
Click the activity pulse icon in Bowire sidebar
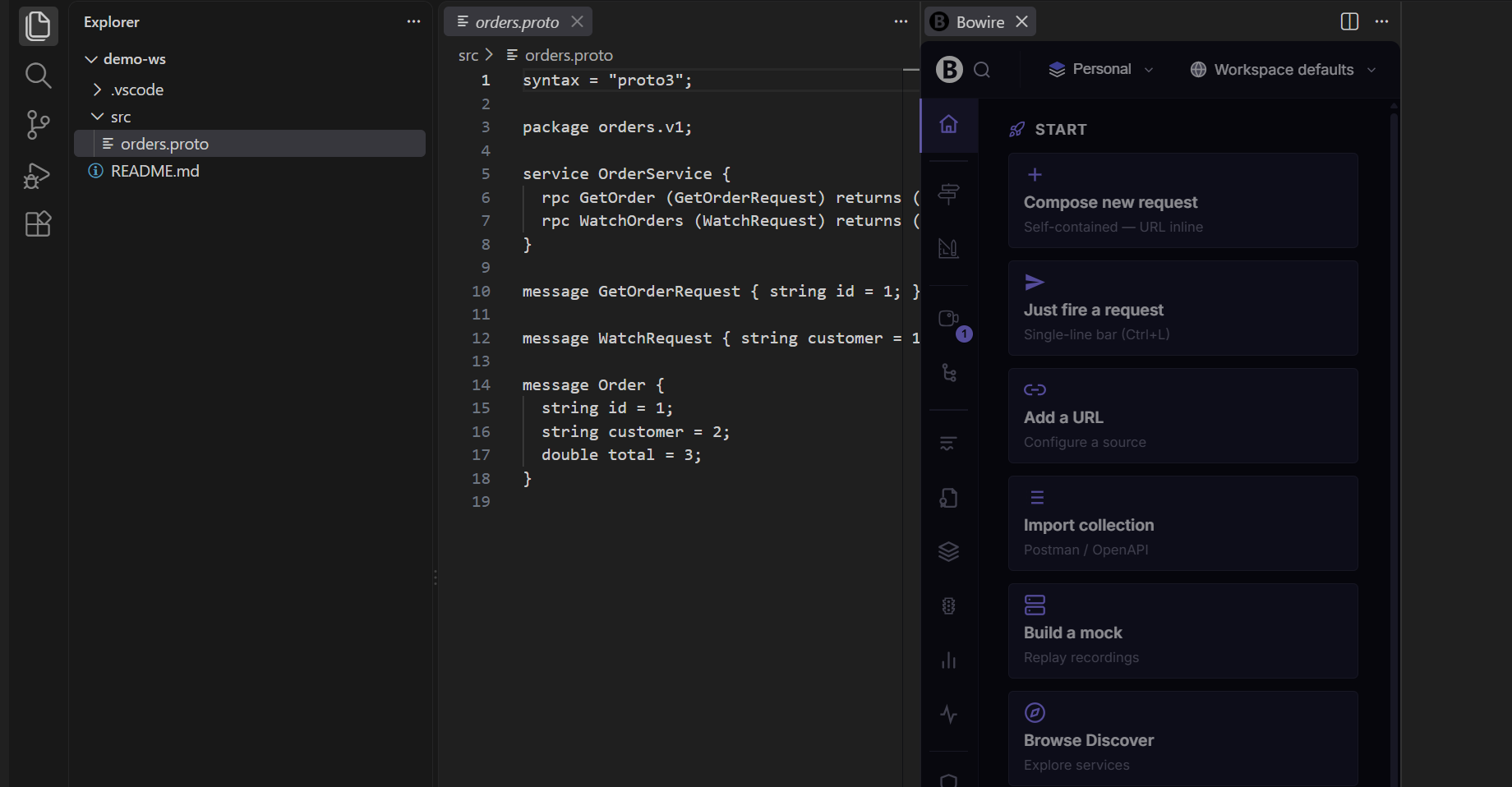tap(949, 715)
